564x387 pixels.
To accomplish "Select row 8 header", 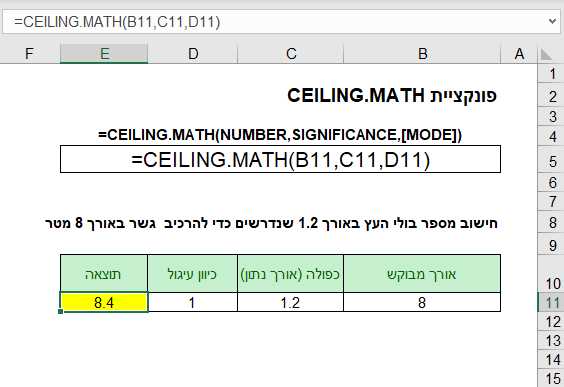I will (x=552, y=223).
